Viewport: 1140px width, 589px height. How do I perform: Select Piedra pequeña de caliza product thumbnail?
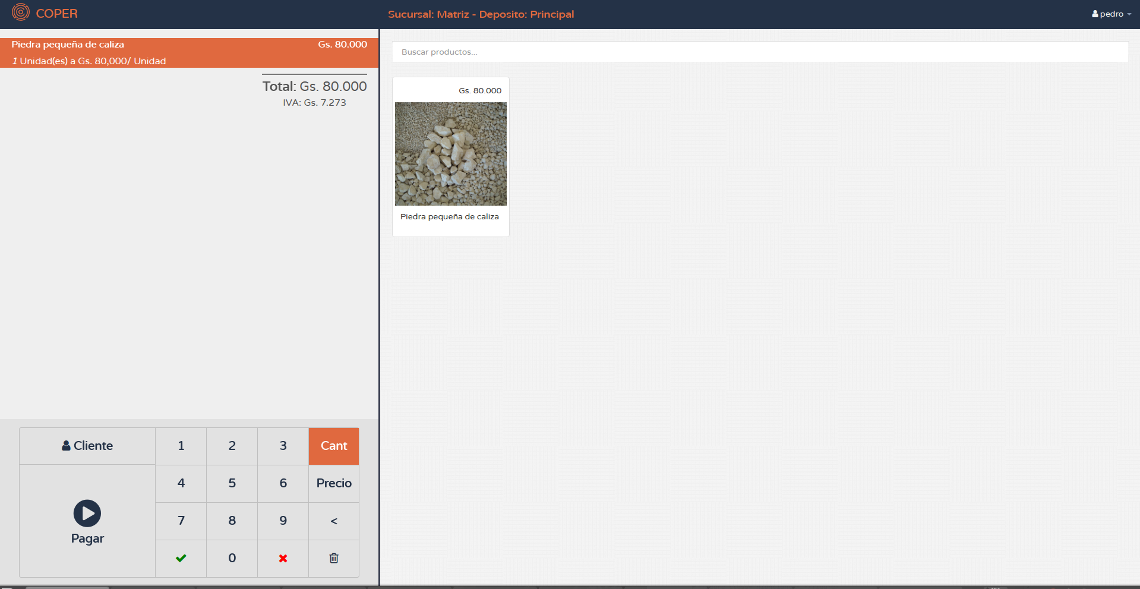(451, 154)
